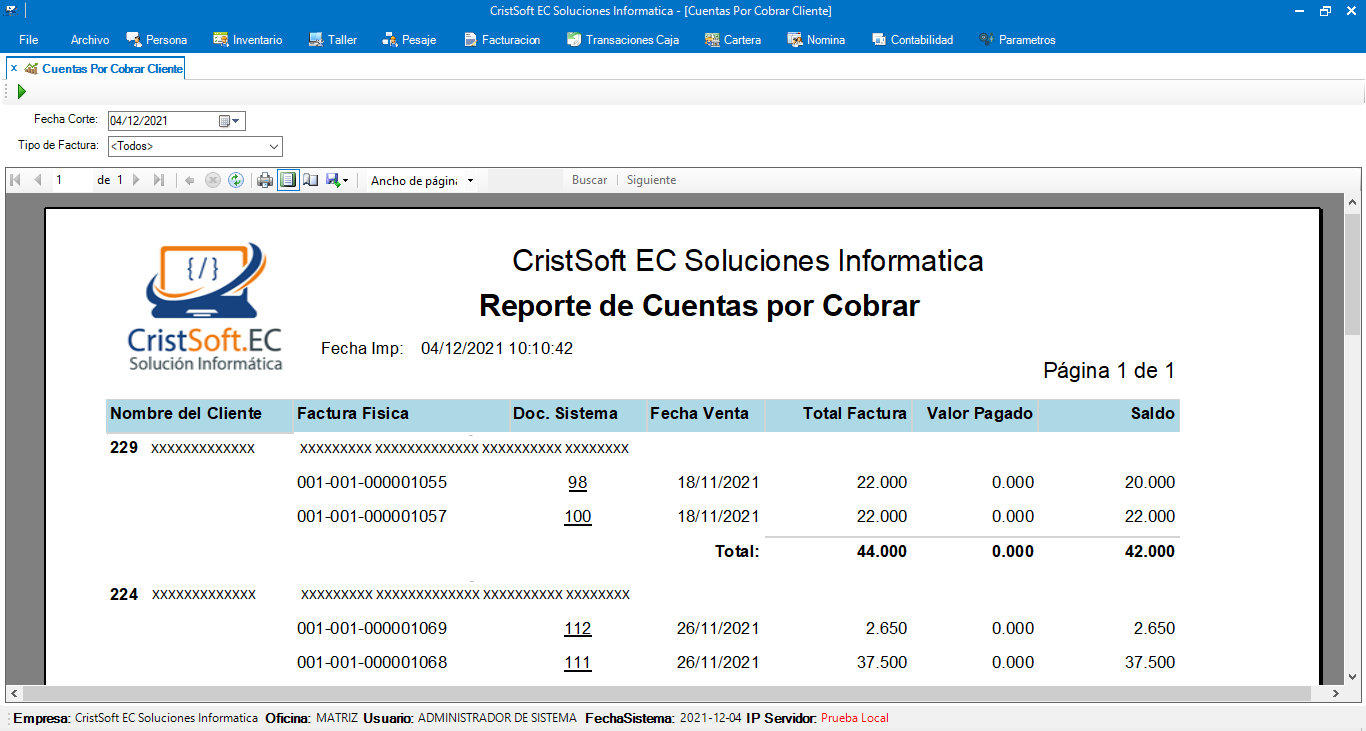Click client code 229
1366x731 pixels.
pos(124,448)
